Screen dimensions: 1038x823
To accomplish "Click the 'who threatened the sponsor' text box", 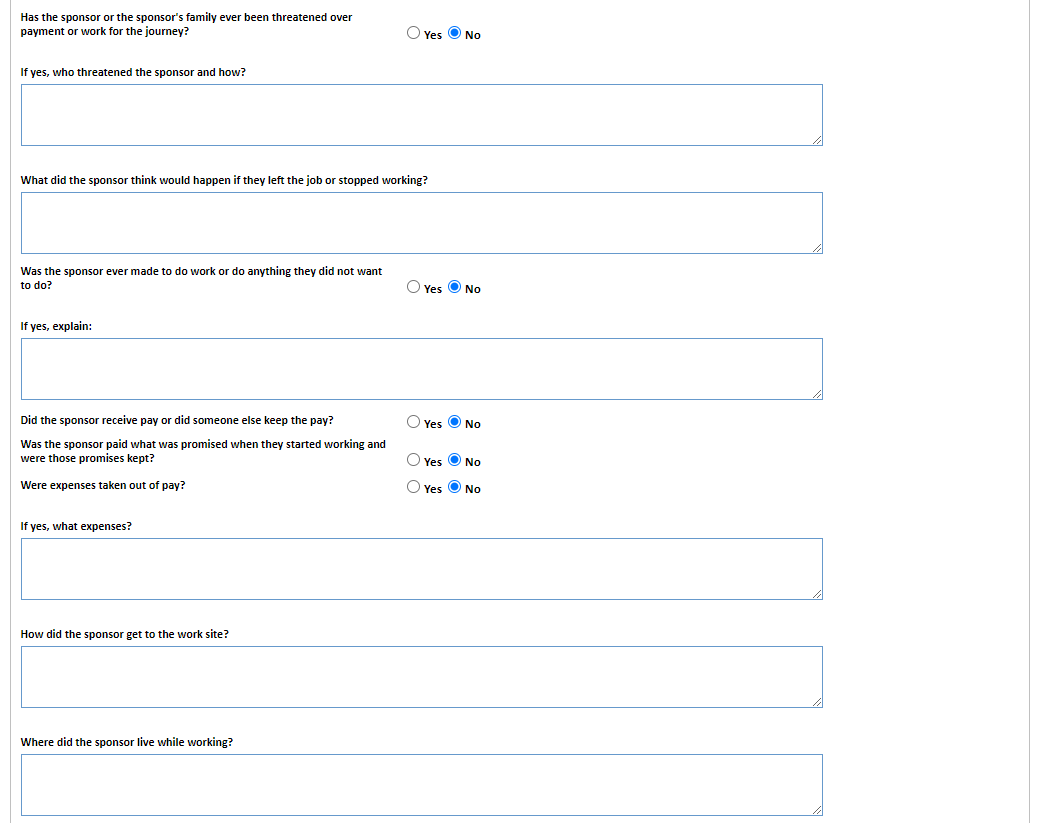I will click(421, 115).
